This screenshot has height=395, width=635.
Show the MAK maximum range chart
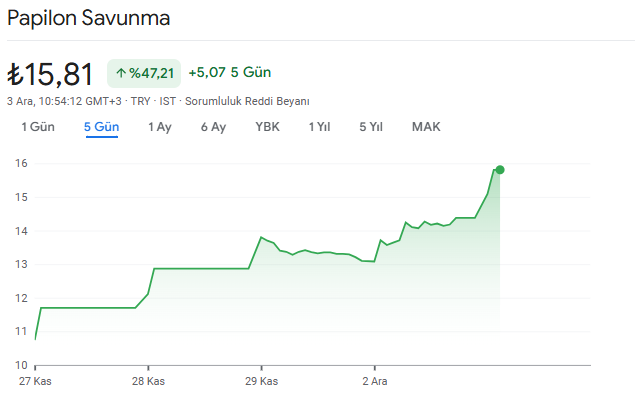(x=426, y=127)
